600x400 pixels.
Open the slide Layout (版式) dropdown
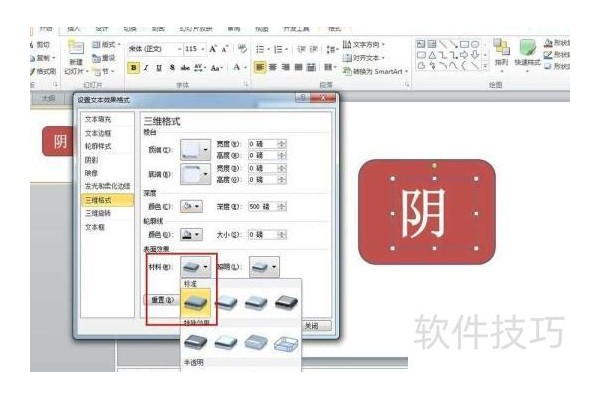[107, 45]
